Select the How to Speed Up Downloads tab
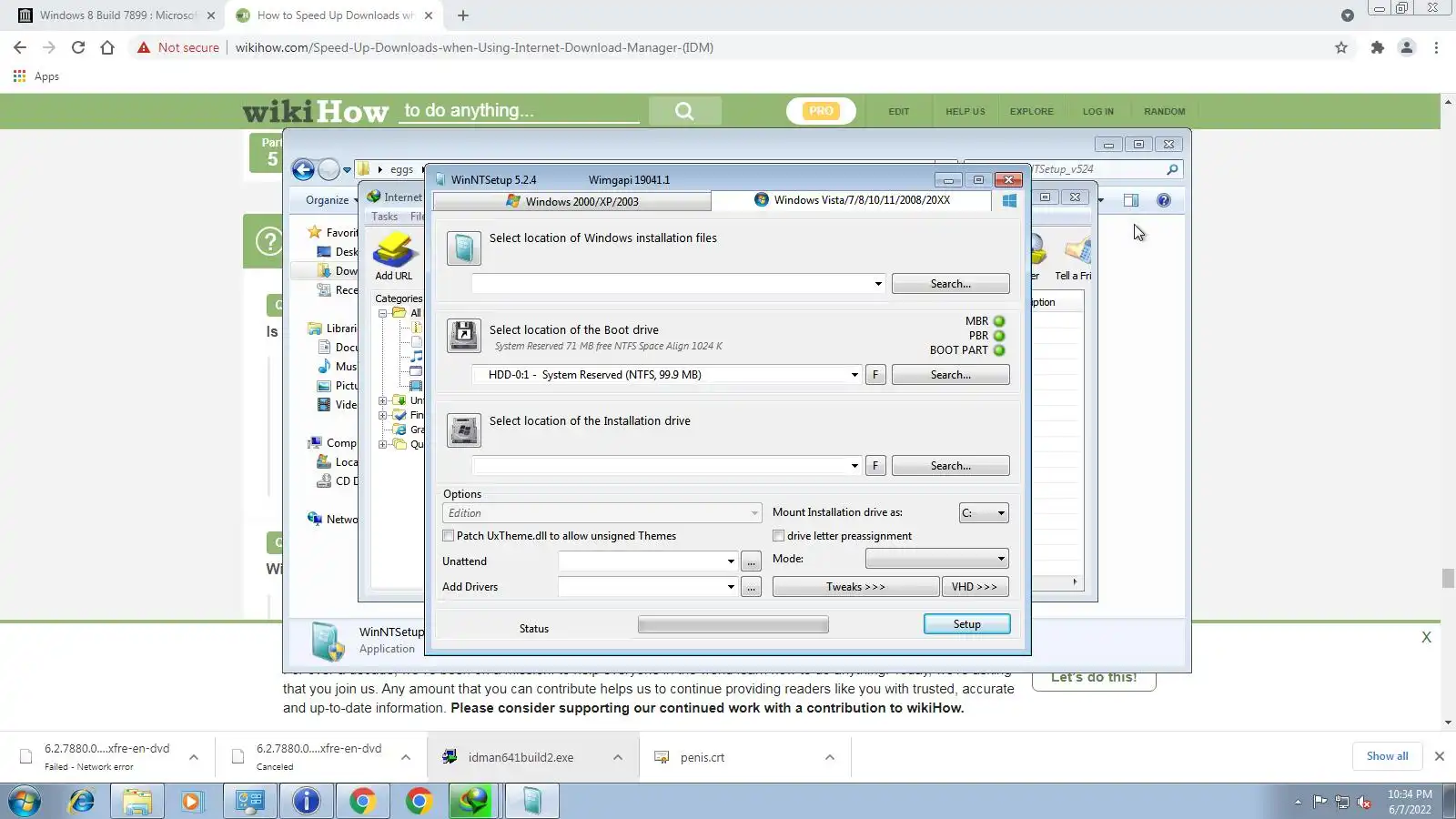Image resolution: width=1456 pixels, height=819 pixels. (335, 15)
